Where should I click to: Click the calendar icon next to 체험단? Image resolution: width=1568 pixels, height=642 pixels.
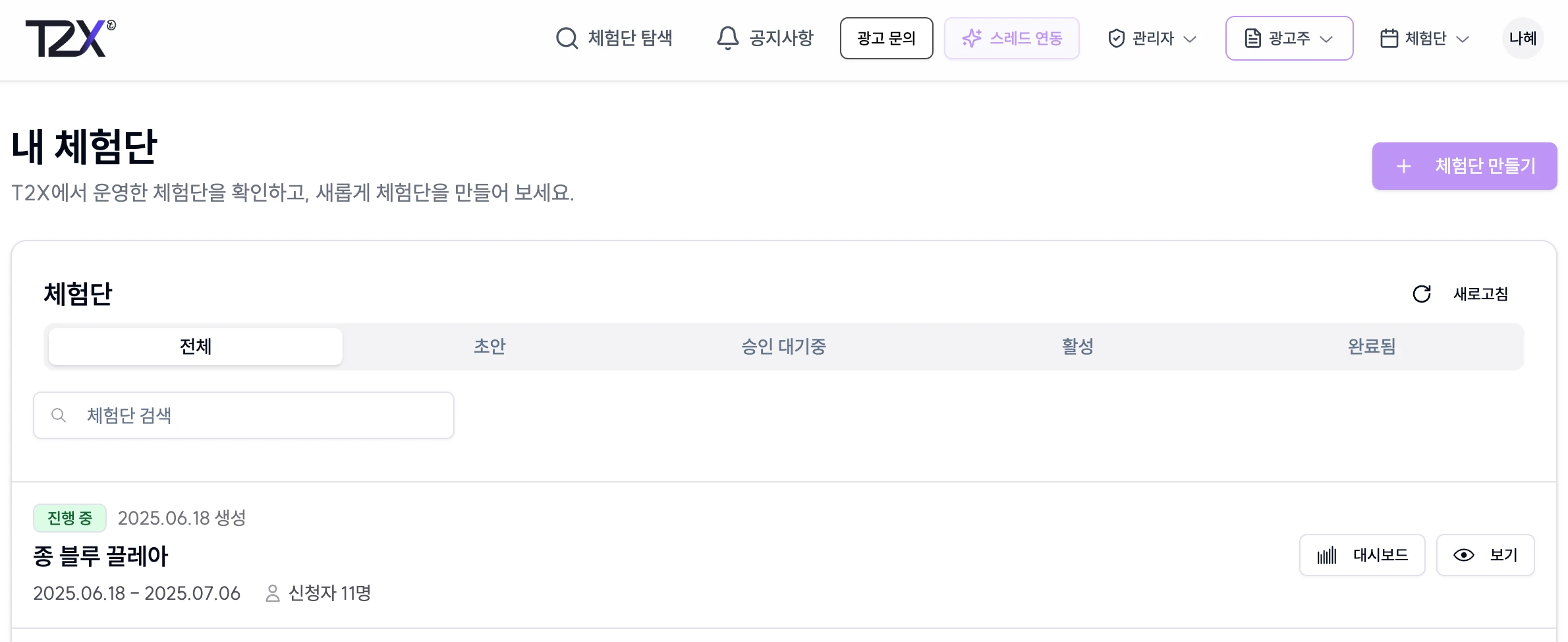[x=1389, y=38]
